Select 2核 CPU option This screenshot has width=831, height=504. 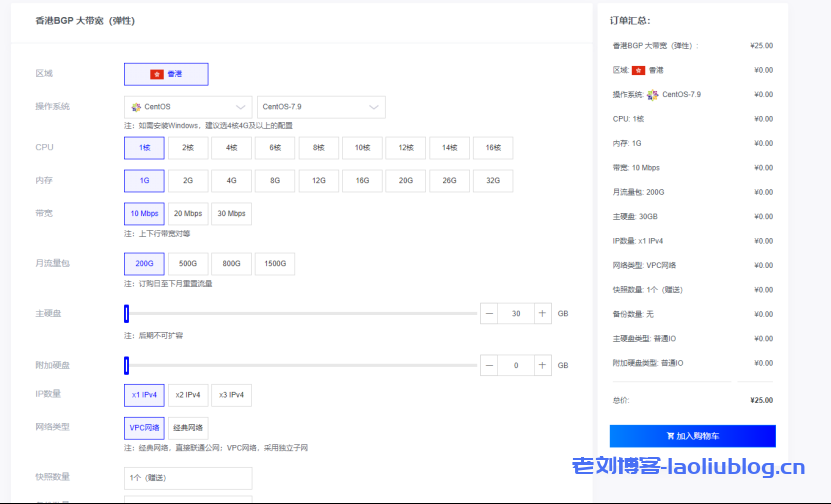pyautogui.click(x=188, y=148)
